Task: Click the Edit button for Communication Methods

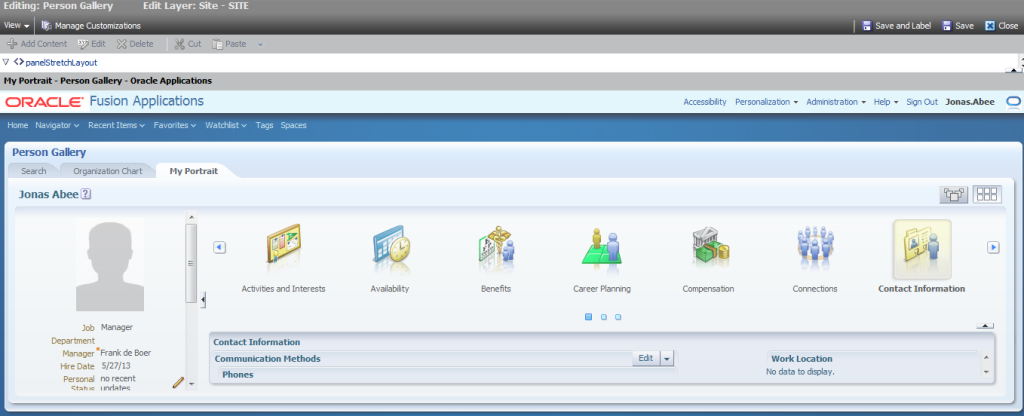Action: 645,358
